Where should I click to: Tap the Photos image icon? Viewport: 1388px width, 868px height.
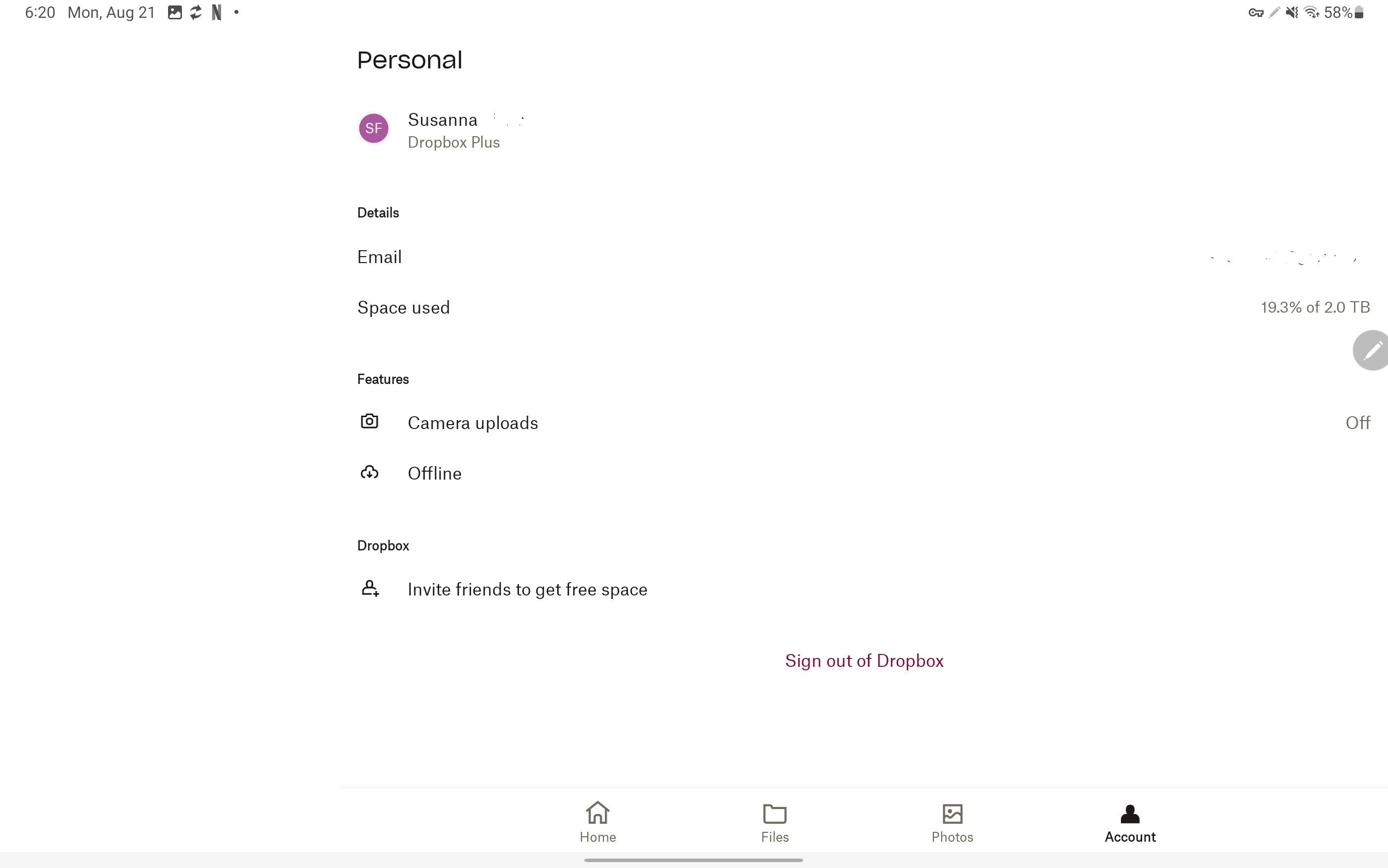click(x=952, y=814)
